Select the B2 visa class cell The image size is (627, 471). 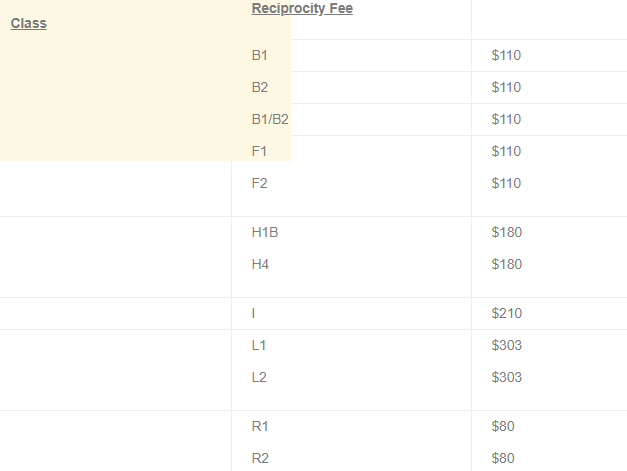[x=260, y=87]
